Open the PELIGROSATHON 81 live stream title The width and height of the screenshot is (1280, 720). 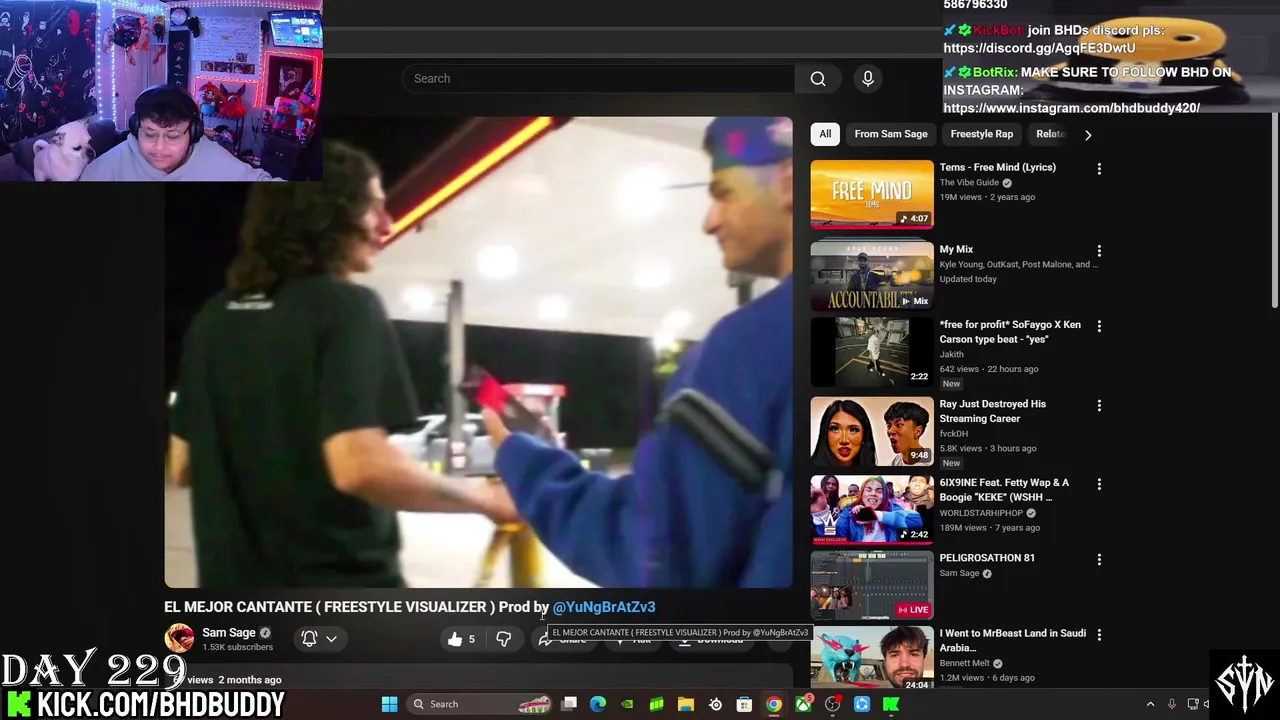coord(987,558)
